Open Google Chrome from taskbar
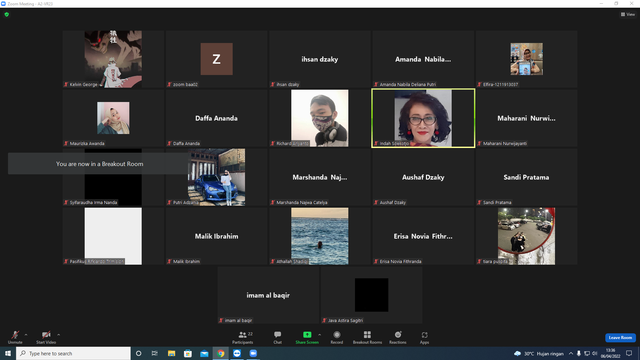This screenshot has height=360, width=640. (221, 353)
